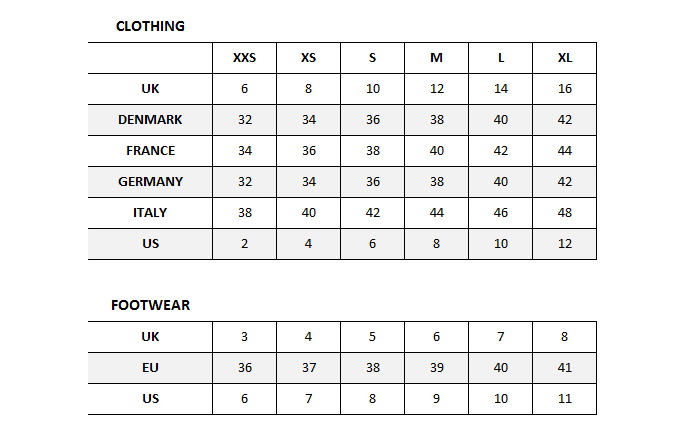Select the GERMANY row label
This screenshot has height=439, width=691.
(150, 182)
